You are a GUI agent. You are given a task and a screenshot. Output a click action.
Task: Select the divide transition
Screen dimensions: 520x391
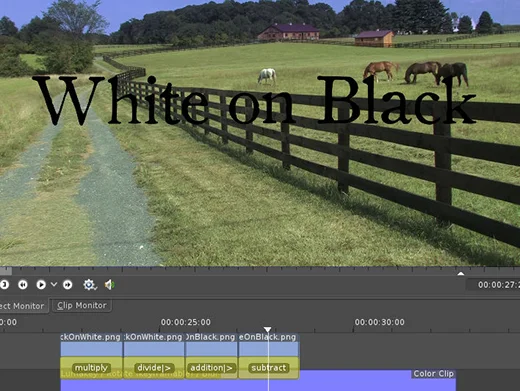pos(154,368)
